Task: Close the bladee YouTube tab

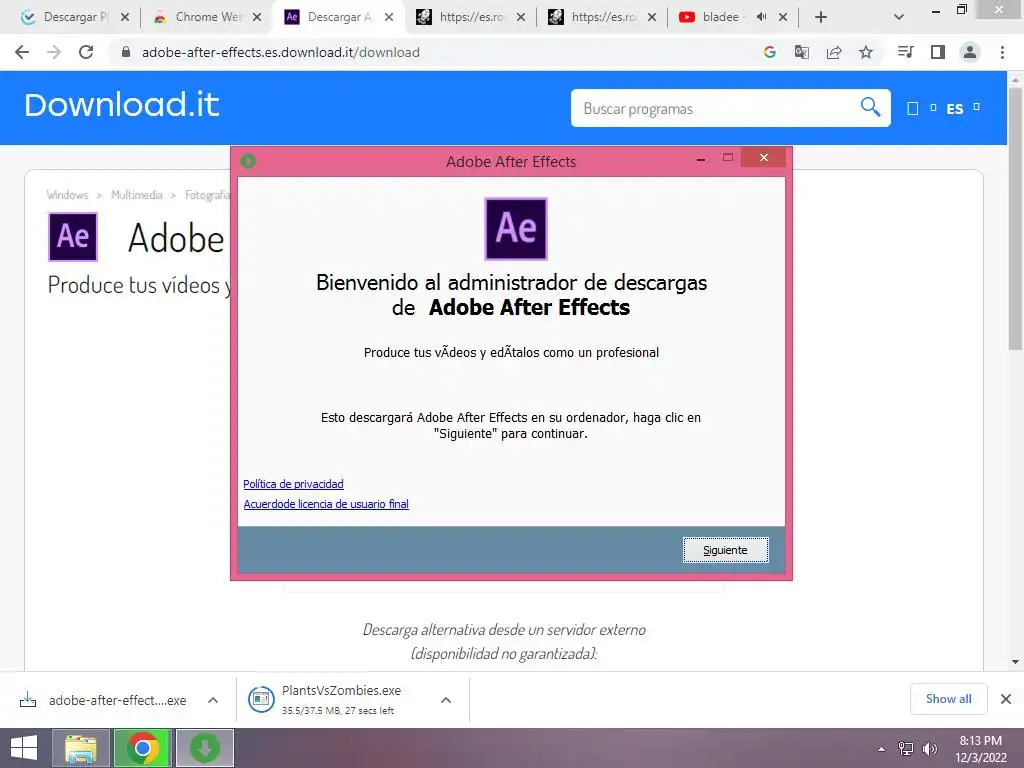Action: (783, 17)
